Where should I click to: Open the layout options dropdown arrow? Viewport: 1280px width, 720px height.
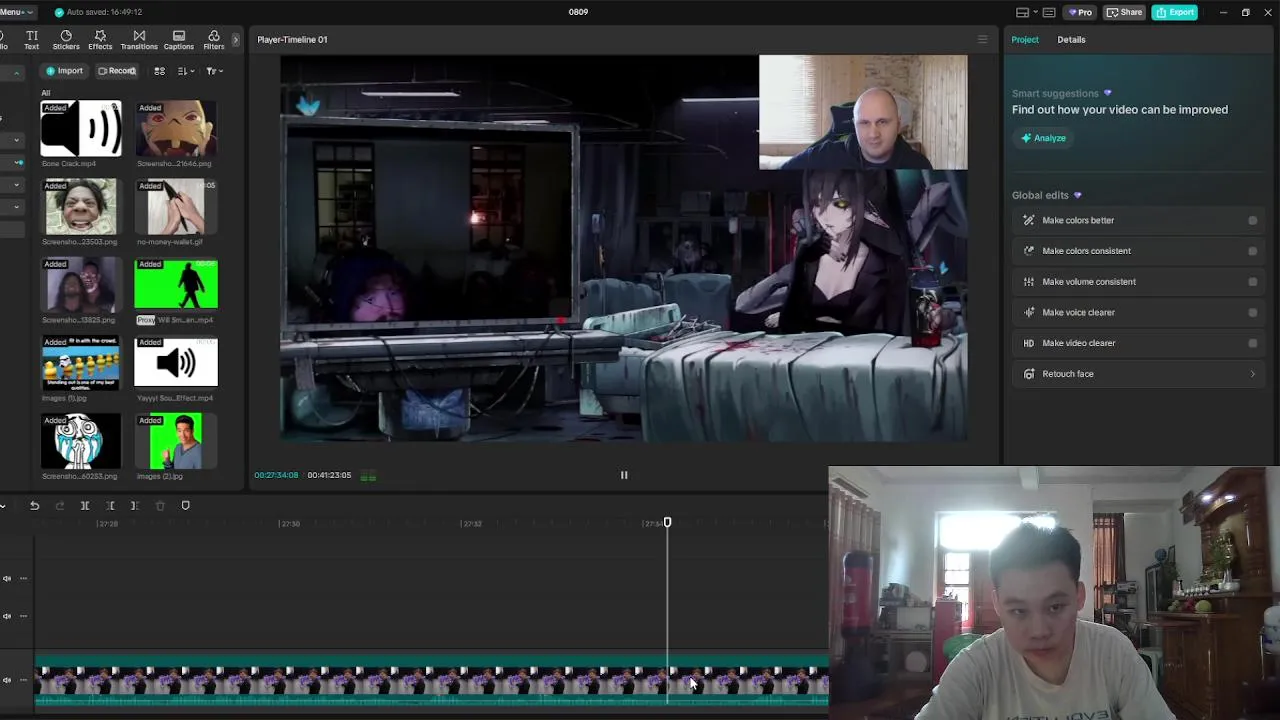(1035, 12)
